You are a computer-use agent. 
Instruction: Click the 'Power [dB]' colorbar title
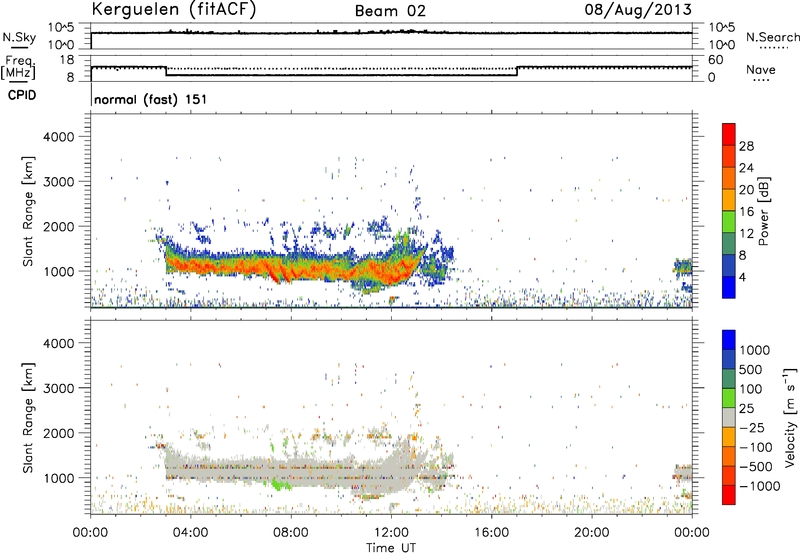pos(763,211)
